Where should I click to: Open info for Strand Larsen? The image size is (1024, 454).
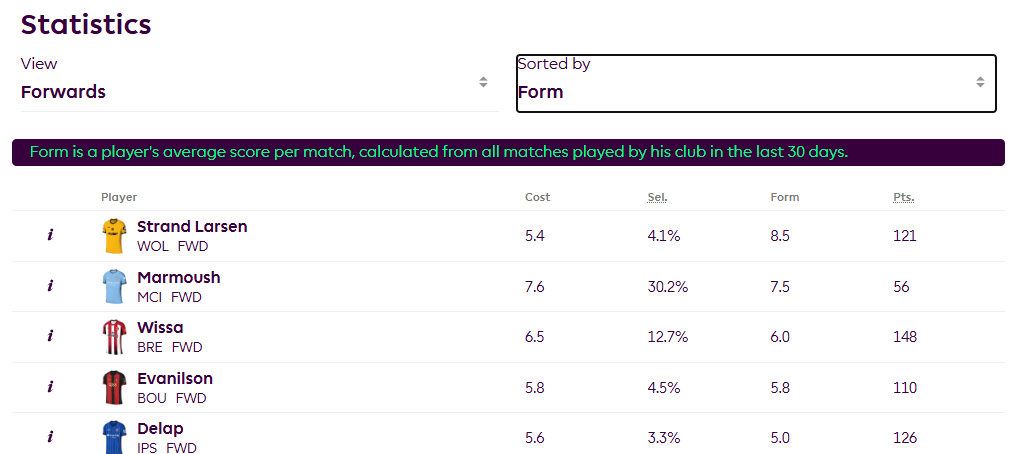(50, 235)
